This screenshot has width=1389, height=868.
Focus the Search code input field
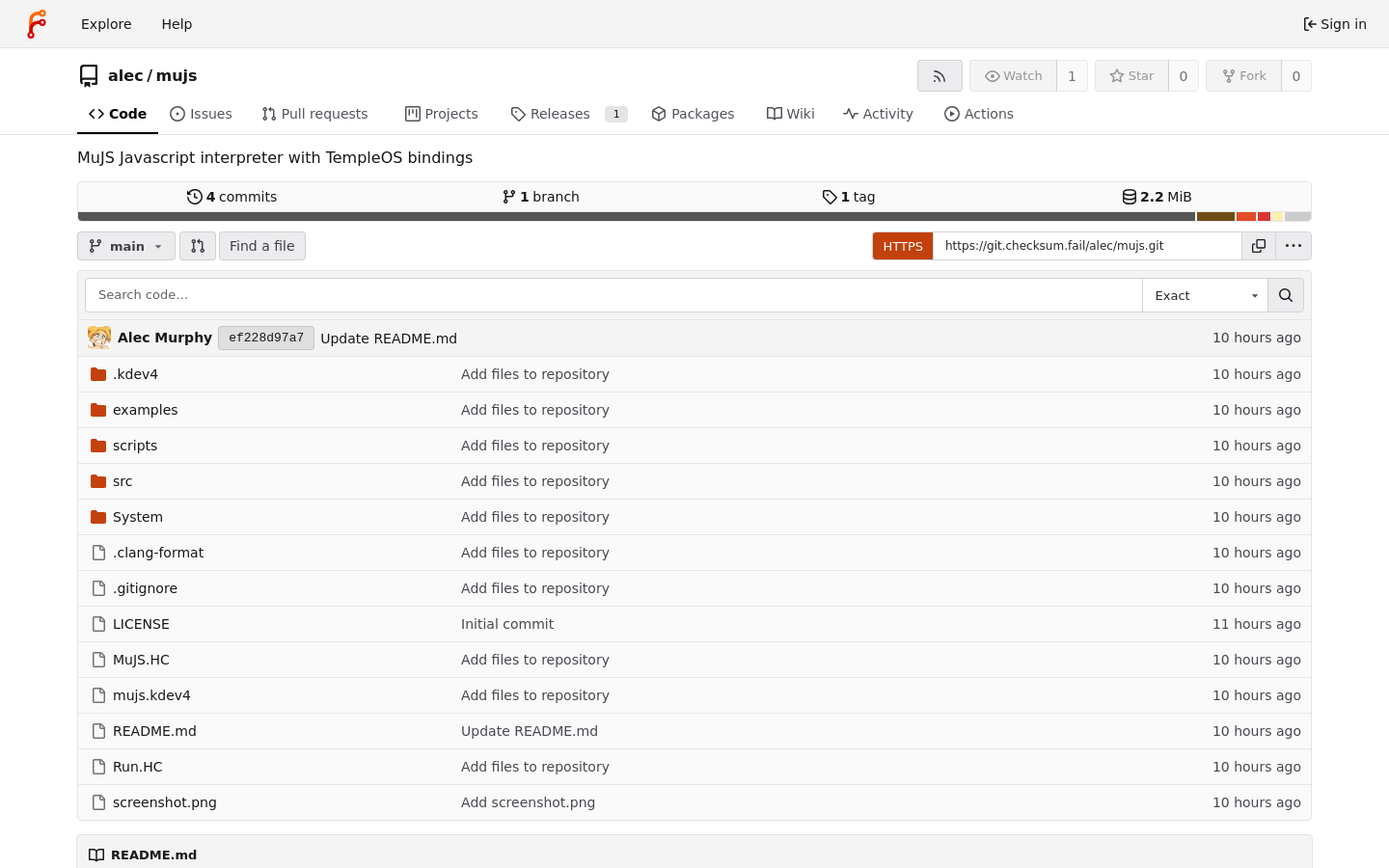(613, 295)
